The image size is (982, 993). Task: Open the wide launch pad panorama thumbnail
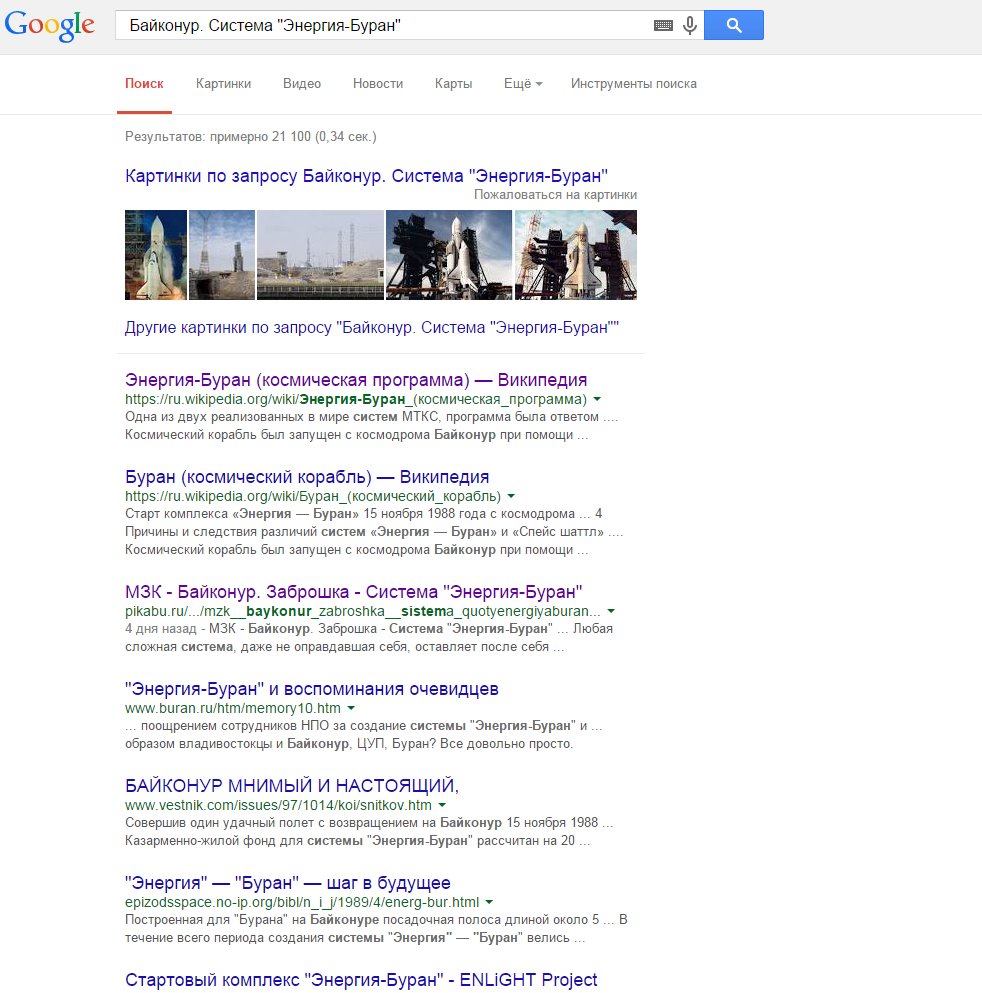[320, 255]
